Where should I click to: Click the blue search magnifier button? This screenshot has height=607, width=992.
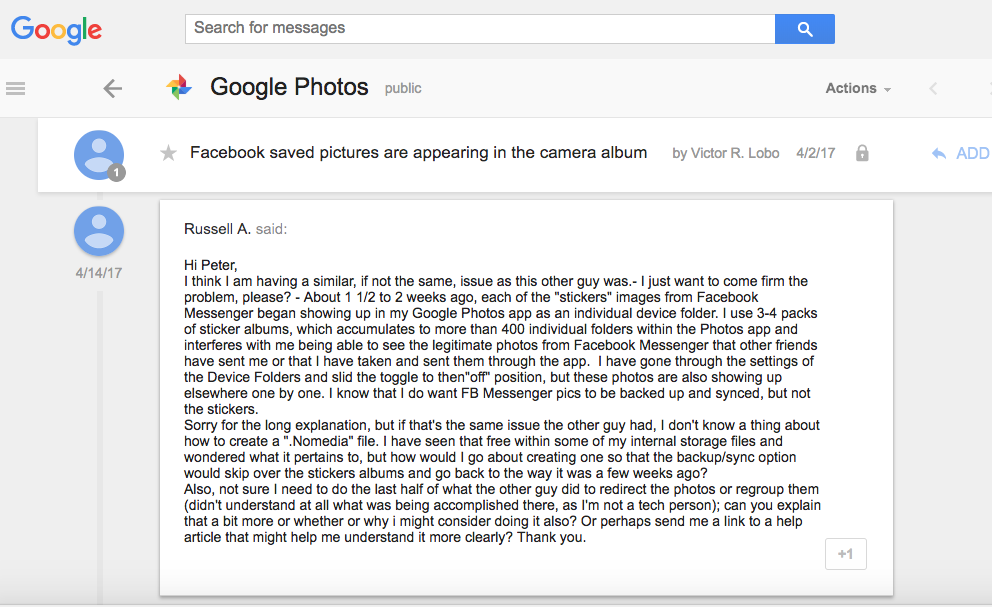[x=804, y=29]
